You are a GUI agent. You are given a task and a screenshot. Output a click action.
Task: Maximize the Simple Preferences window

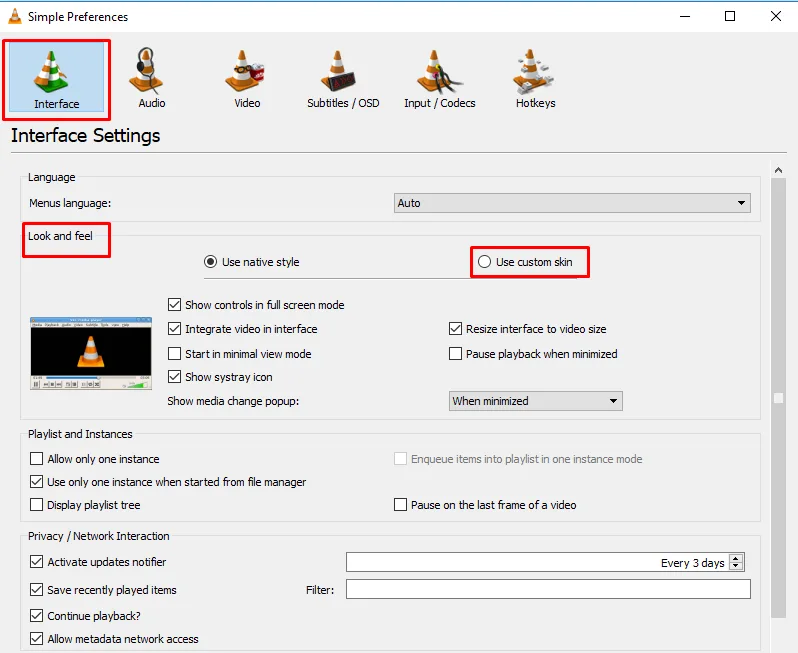click(x=730, y=16)
